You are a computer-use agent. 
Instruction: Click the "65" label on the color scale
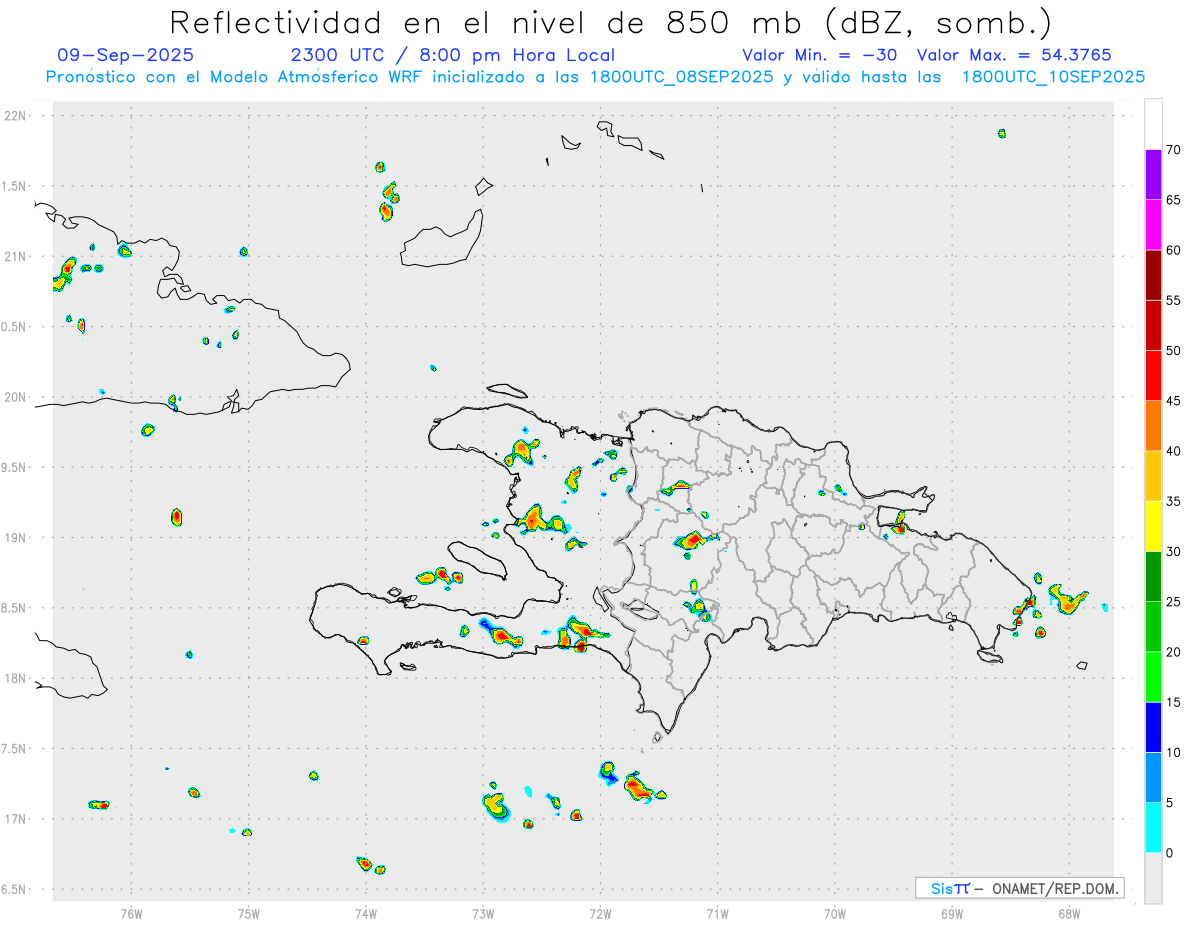[1173, 200]
